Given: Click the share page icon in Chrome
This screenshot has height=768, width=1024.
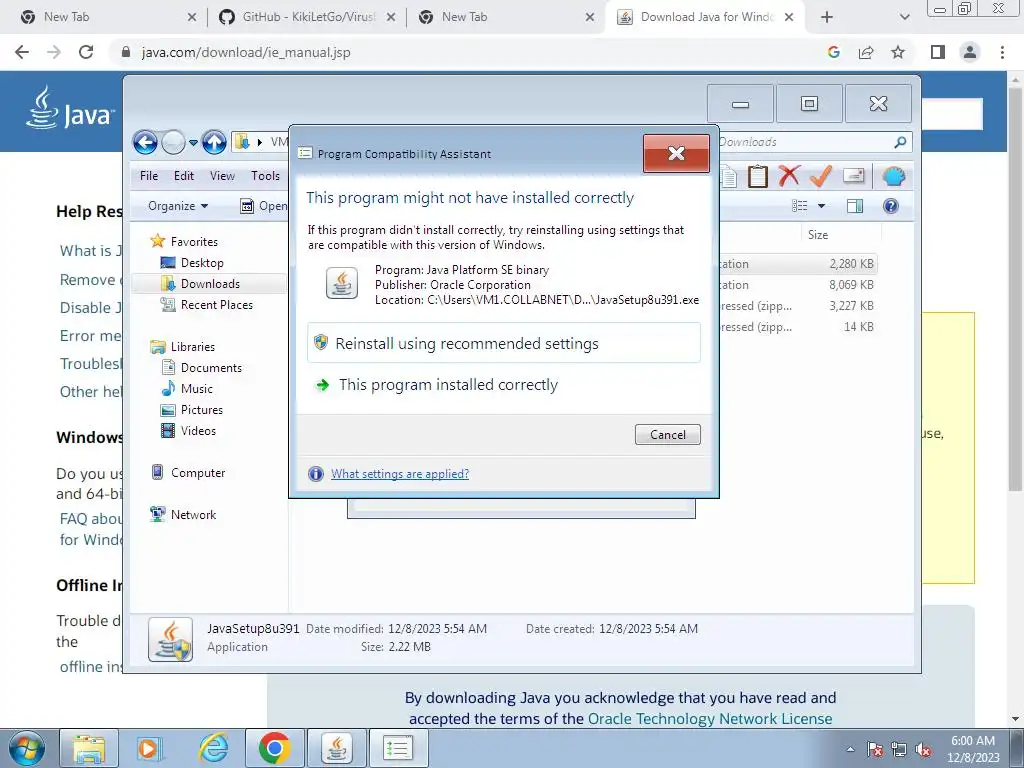Looking at the screenshot, I should (866, 52).
